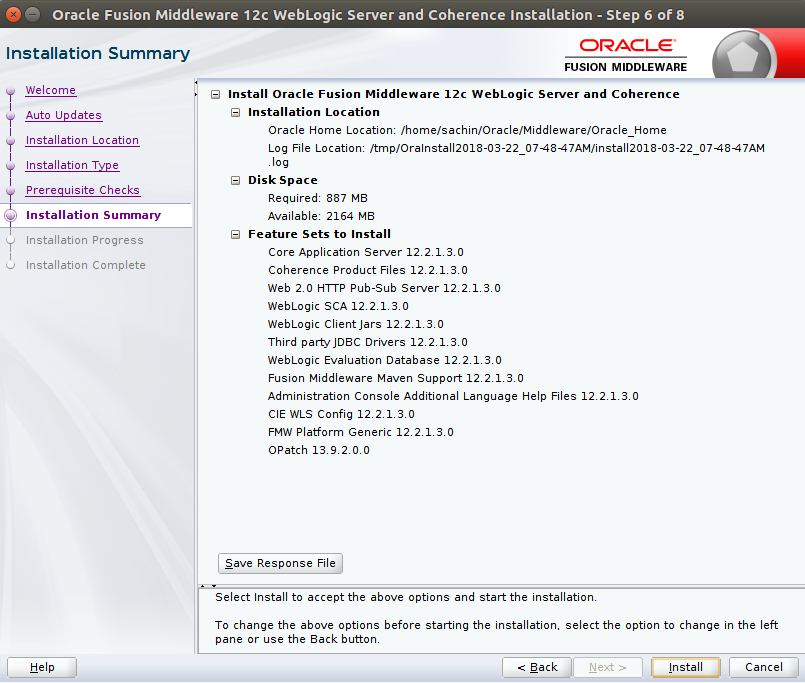Close the installer window with the red button
The height and width of the screenshot is (683, 805).
pos(13,14)
